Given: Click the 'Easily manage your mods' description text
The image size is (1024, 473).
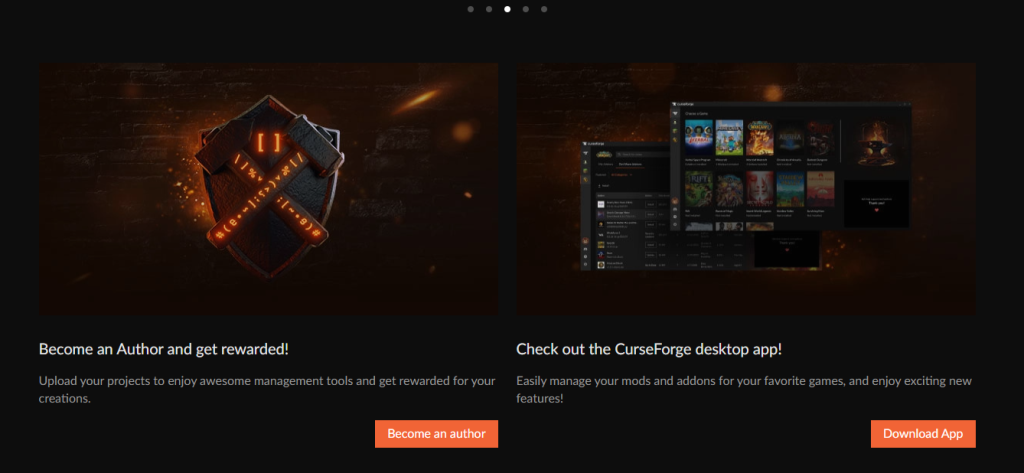Looking at the screenshot, I should 744,389.
